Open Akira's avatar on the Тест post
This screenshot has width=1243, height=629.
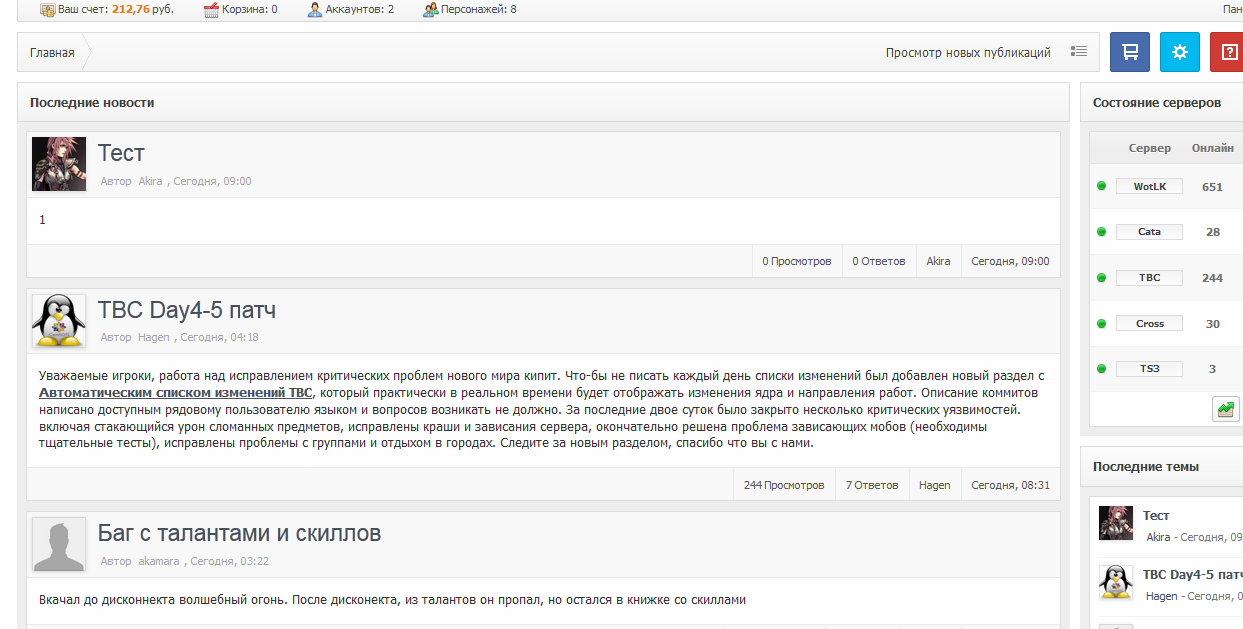[59, 164]
